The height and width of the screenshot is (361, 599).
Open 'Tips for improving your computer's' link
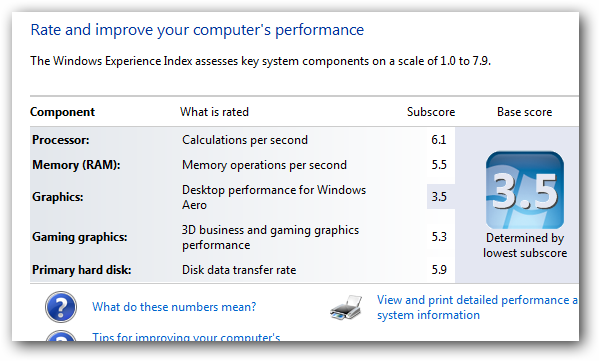click(x=186, y=337)
